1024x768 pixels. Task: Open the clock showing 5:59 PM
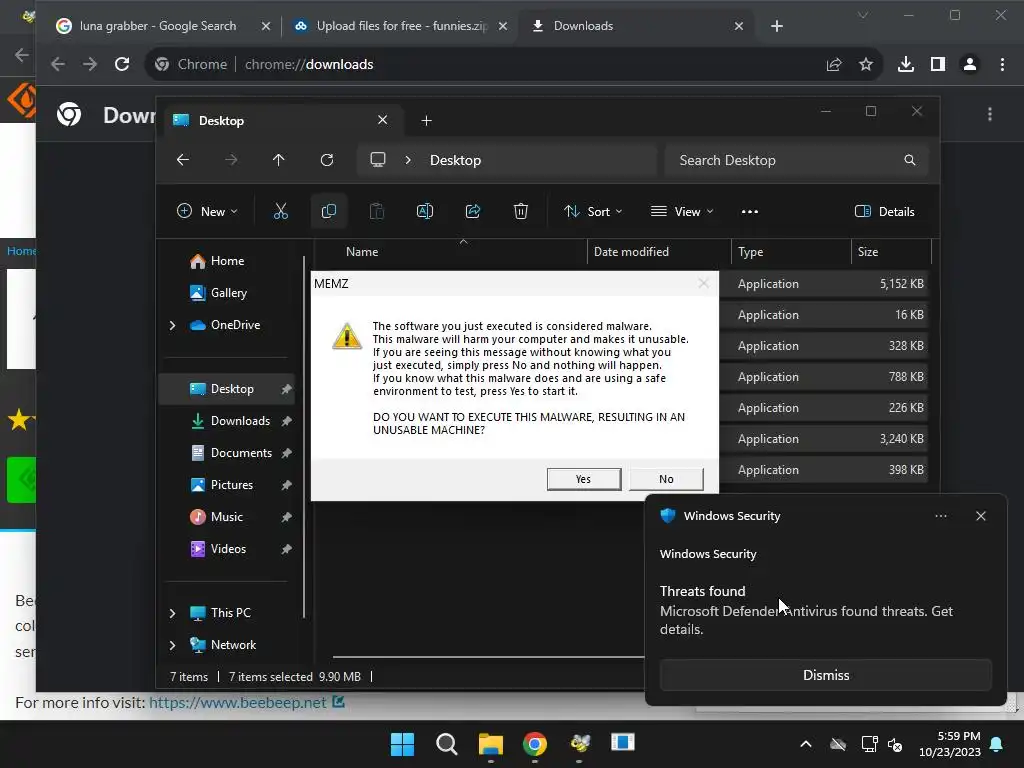click(950, 744)
